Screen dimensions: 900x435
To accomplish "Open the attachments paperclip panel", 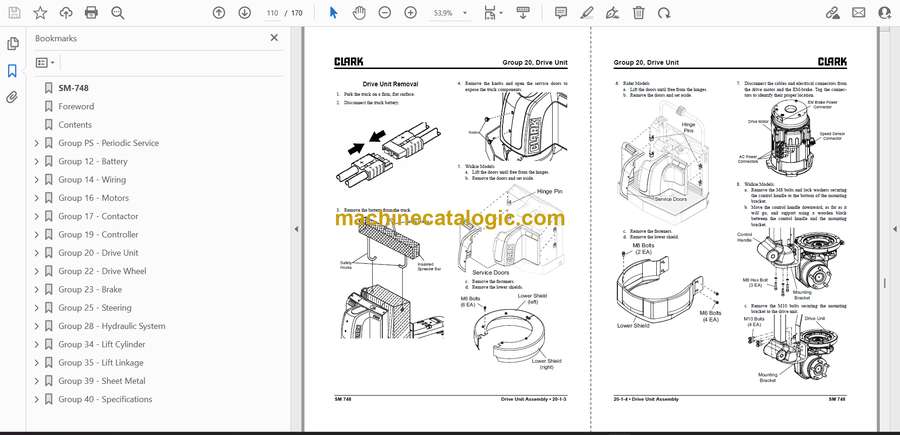I will 12,97.
